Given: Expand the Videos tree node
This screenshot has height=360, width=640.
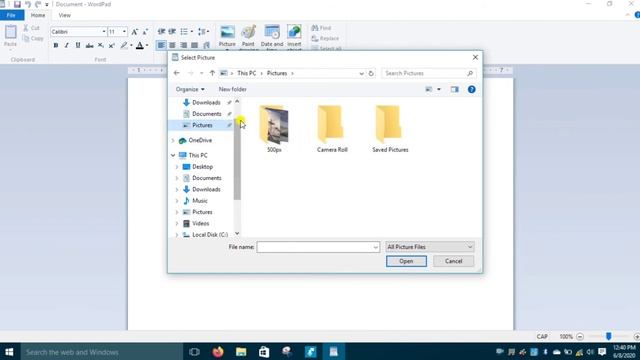Looking at the screenshot, I should (x=177, y=224).
